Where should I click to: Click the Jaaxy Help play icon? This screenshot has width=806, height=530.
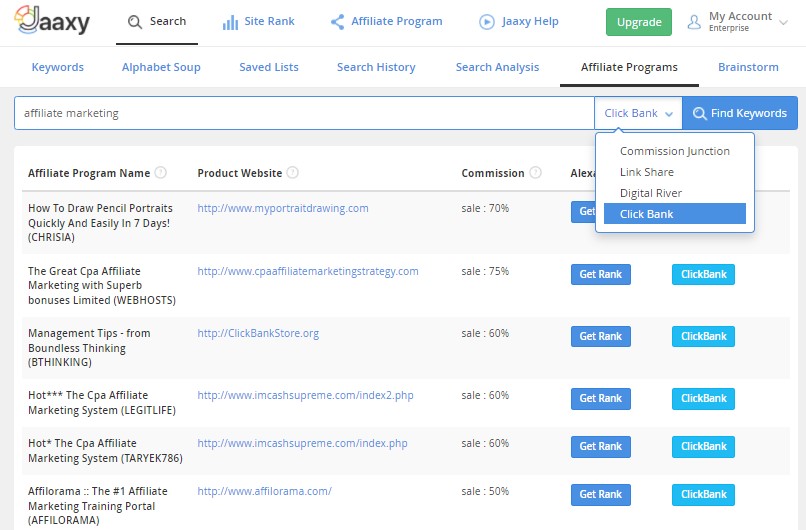[x=486, y=22]
